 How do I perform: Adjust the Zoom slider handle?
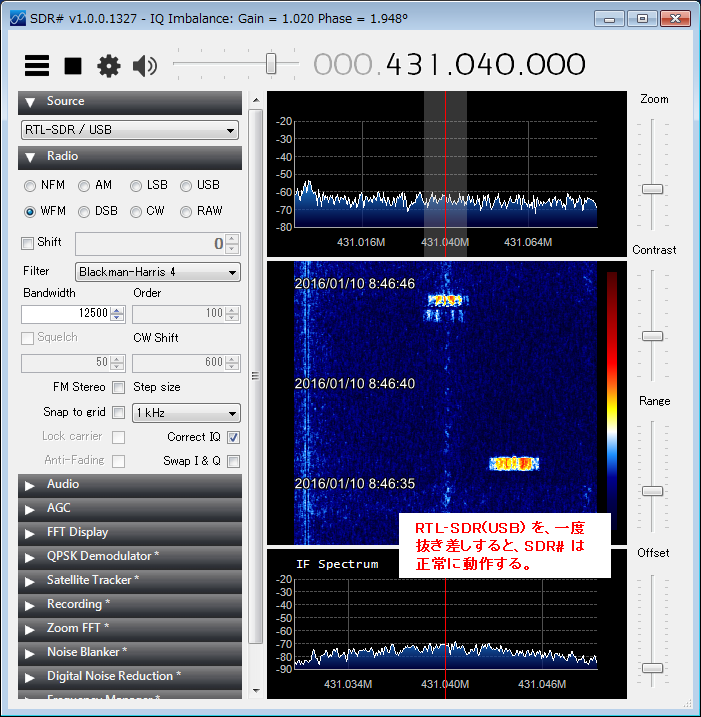(x=652, y=189)
